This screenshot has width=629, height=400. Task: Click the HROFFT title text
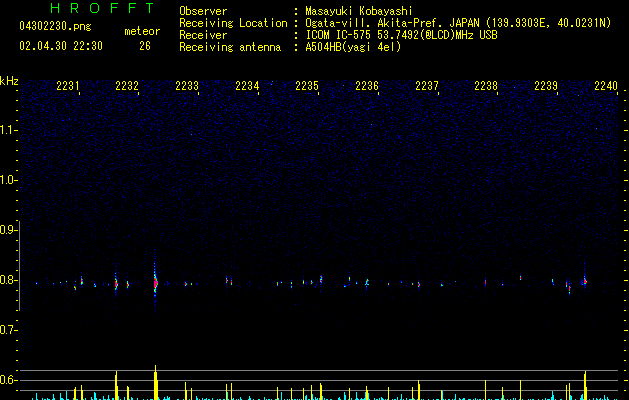click(x=103, y=8)
